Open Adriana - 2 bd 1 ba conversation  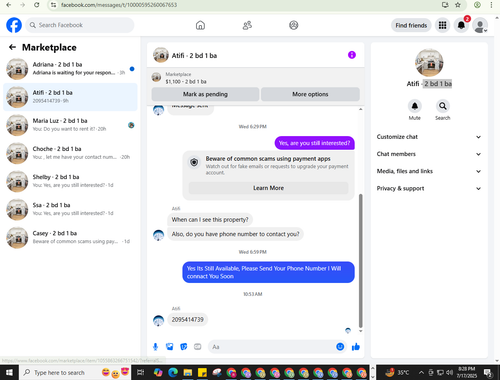click(x=70, y=69)
